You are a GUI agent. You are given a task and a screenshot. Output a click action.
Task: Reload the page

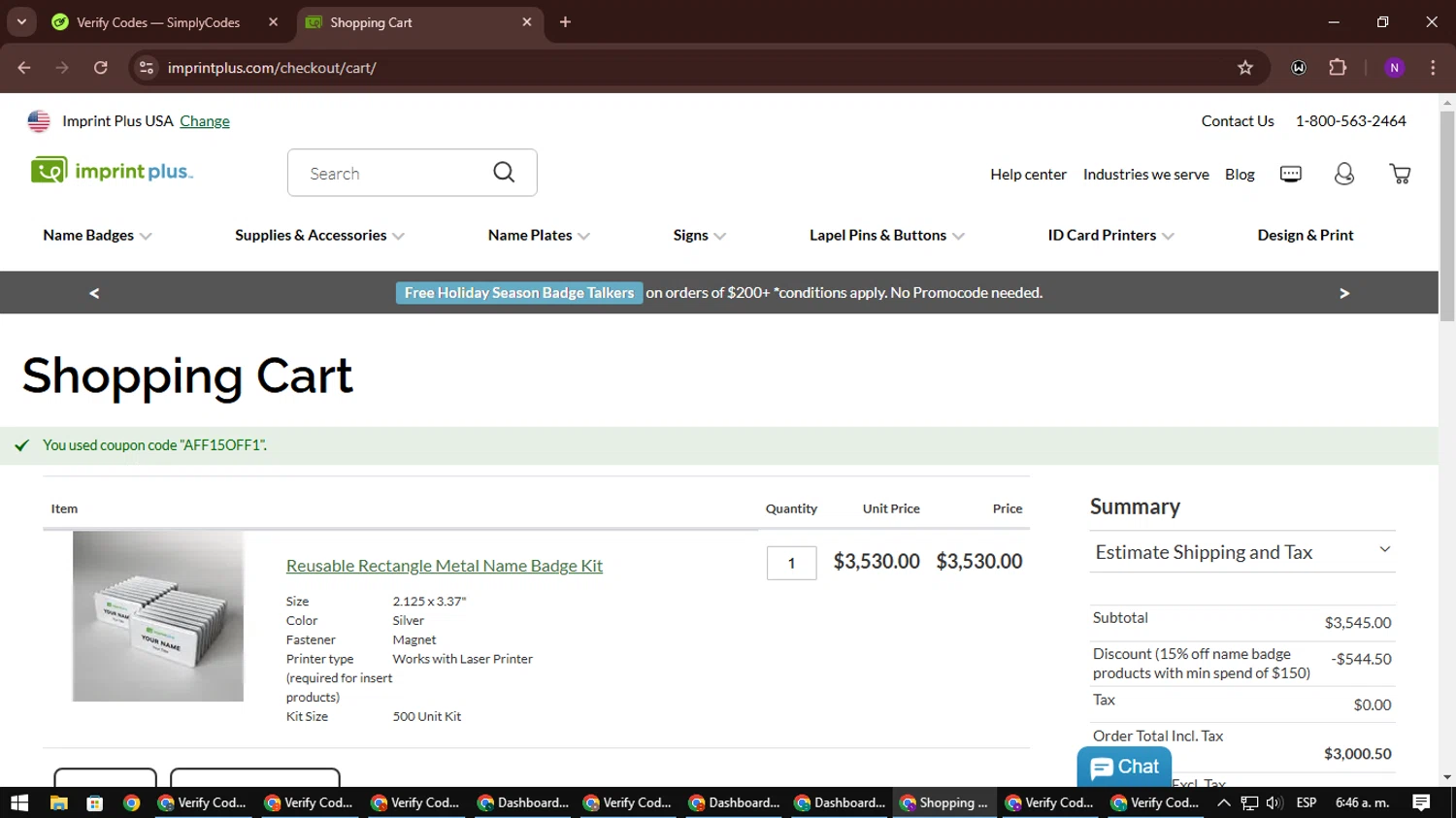[101, 68]
